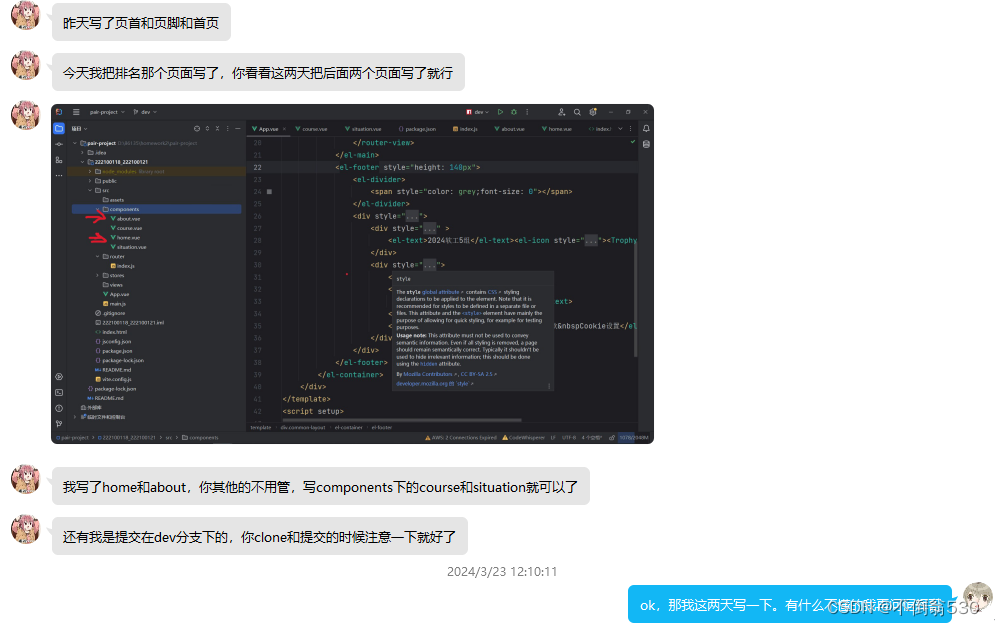
Task: Click the green inspection checkmark in editor
Action: pos(633,142)
